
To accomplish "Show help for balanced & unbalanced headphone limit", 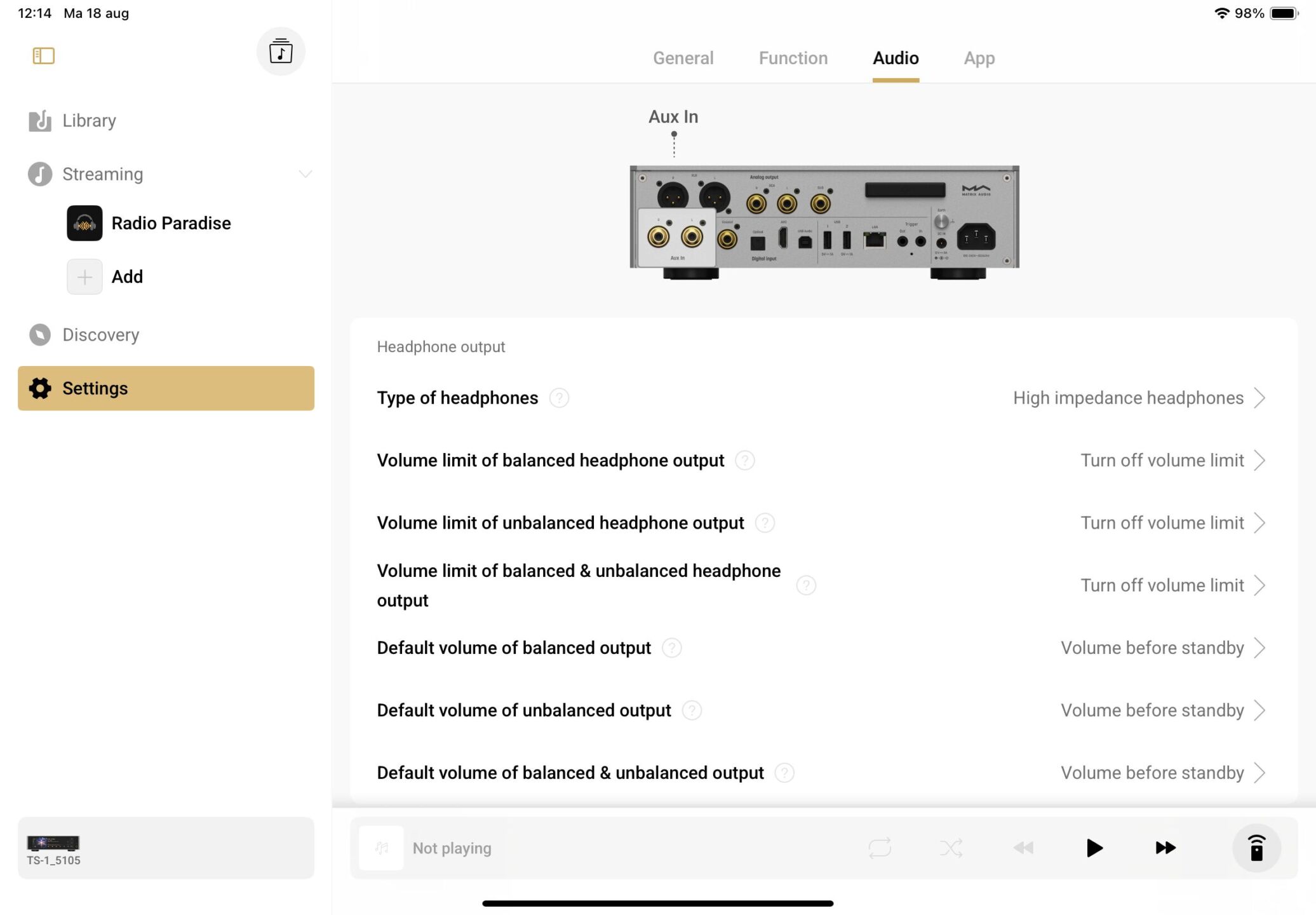I will click(x=806, y=585).
